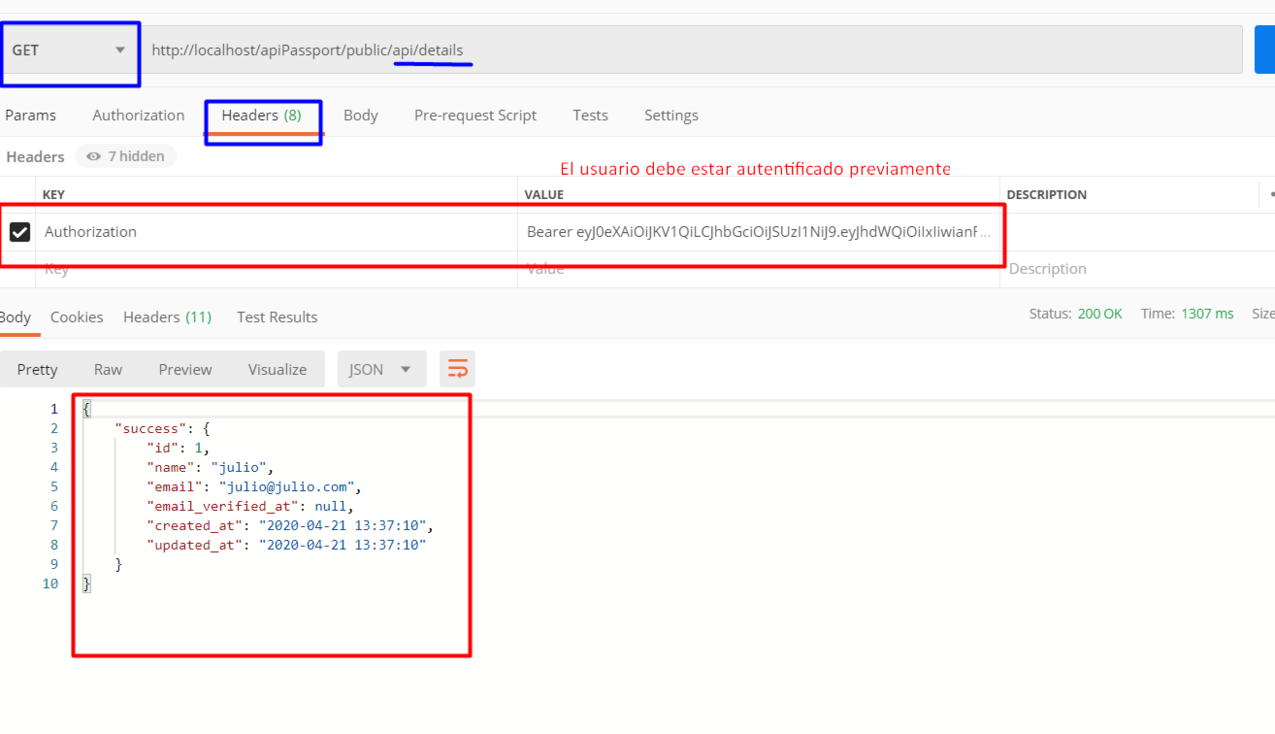1275x734 pixels.
Task: Click the blue Send button
Action: coord(1264,49)
